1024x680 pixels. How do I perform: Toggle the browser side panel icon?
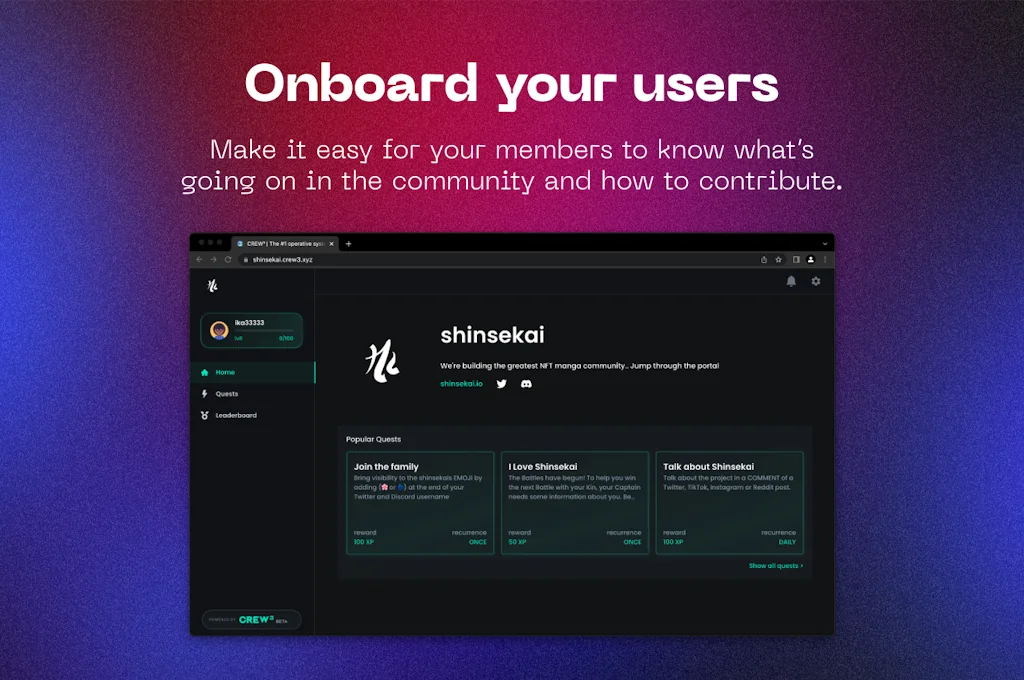coord(796,259)
